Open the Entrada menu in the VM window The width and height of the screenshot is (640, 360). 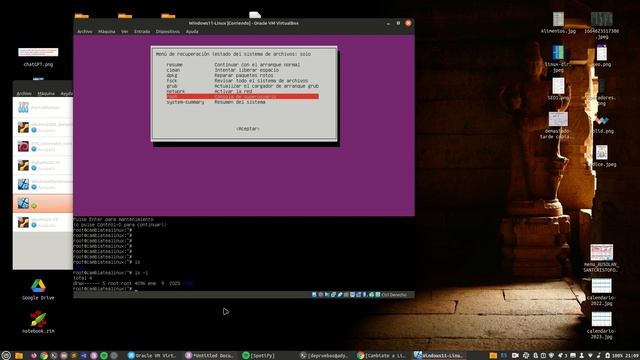tap(142, 31)
